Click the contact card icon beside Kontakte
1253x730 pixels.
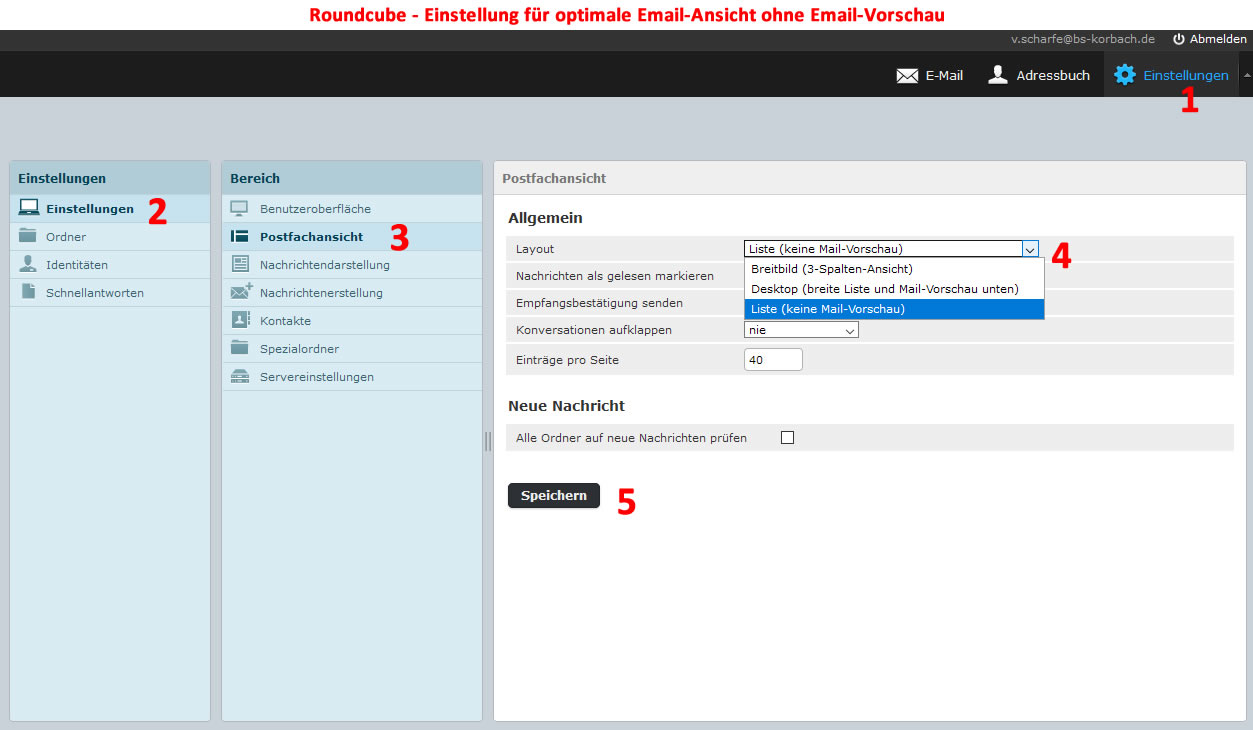point(240,320)
